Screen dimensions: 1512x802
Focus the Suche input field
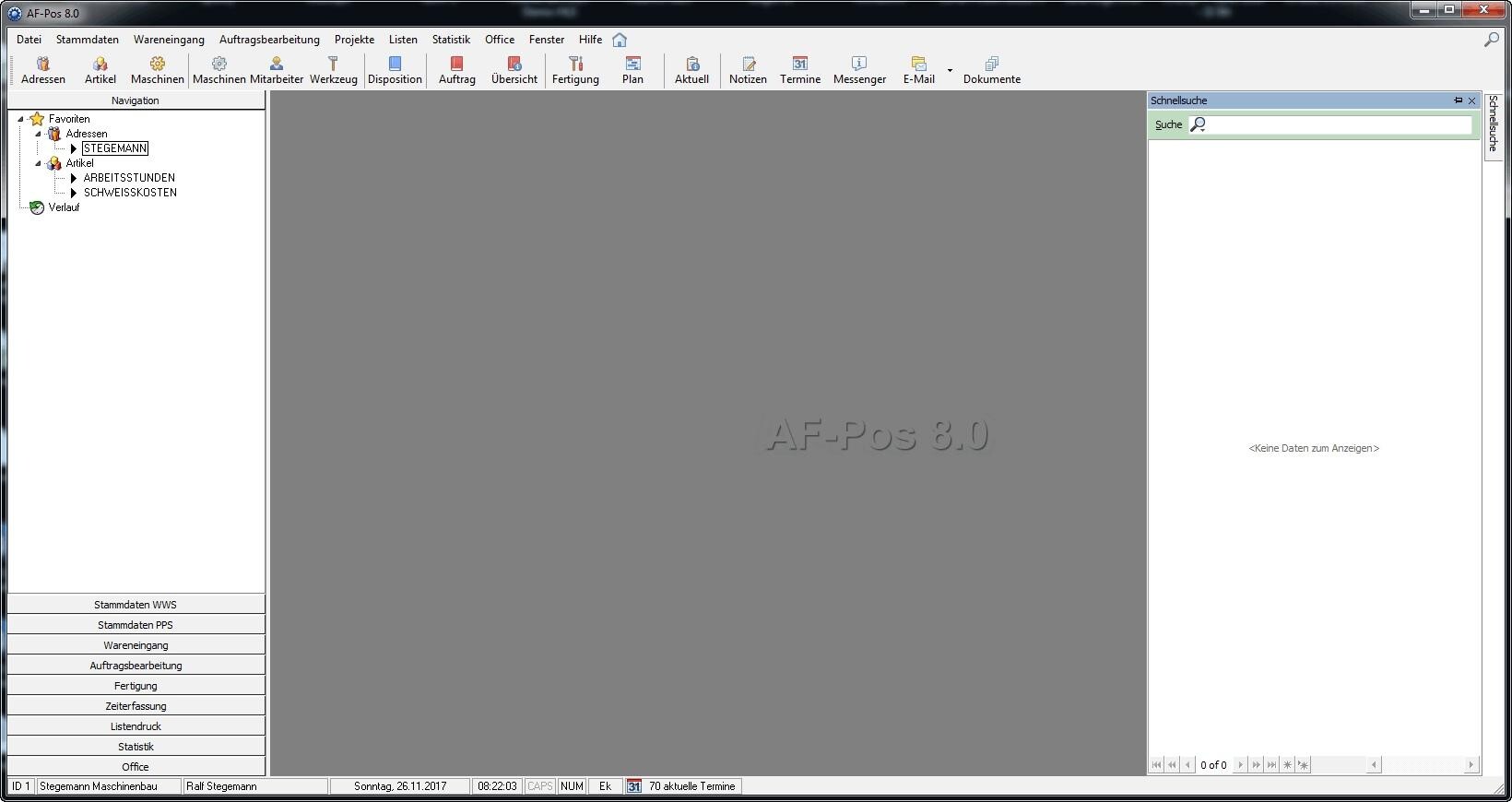(1329, 124)
